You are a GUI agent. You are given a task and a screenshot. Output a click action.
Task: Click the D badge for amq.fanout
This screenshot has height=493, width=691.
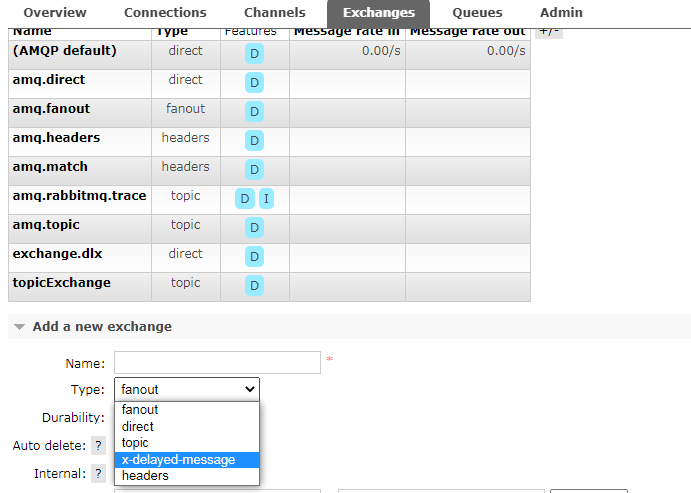point(254,111)
